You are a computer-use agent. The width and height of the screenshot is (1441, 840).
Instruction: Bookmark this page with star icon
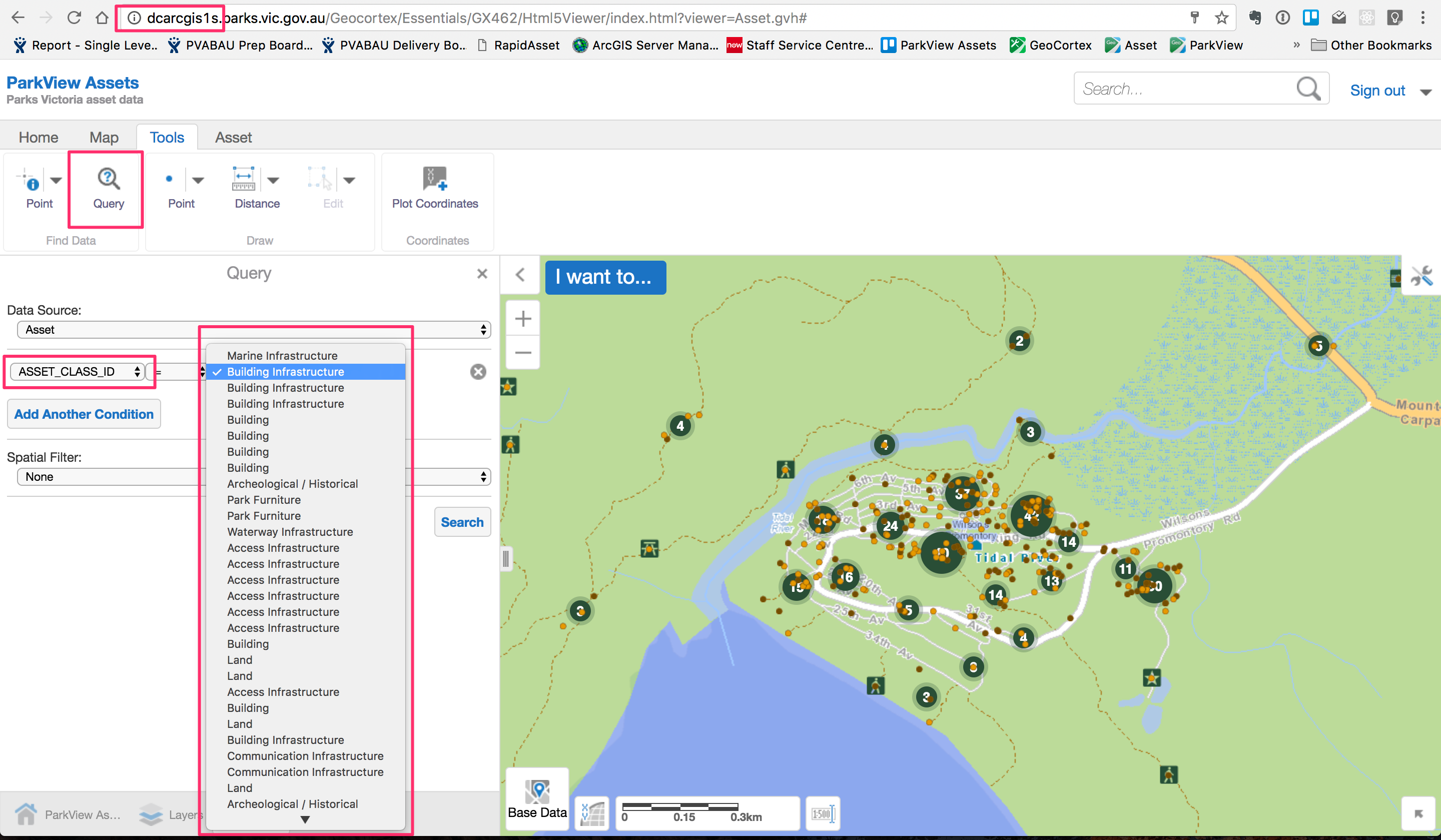pos(1221,18)
